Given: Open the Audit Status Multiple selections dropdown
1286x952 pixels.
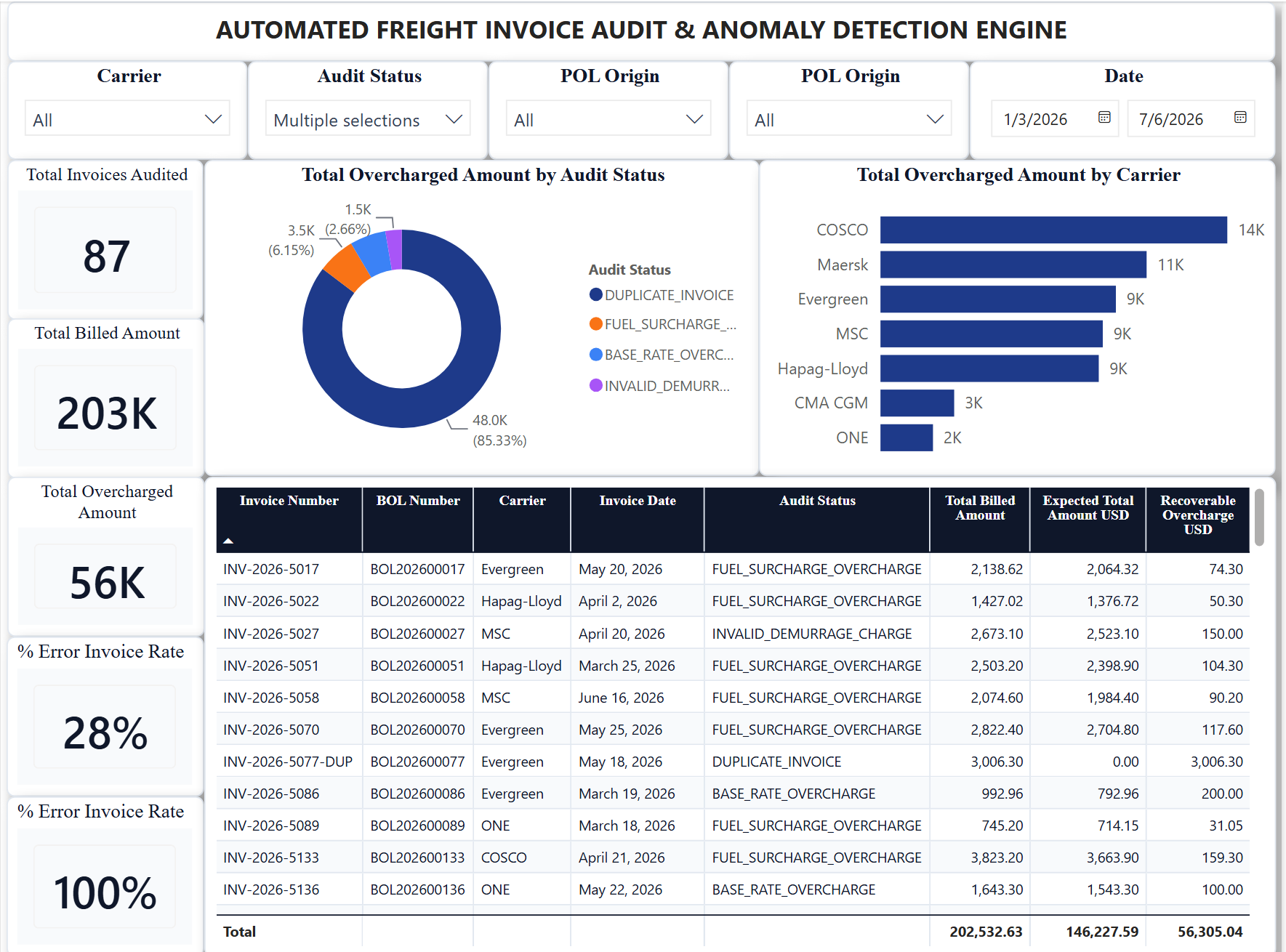Looking at the screenshot, I should 368,118.
